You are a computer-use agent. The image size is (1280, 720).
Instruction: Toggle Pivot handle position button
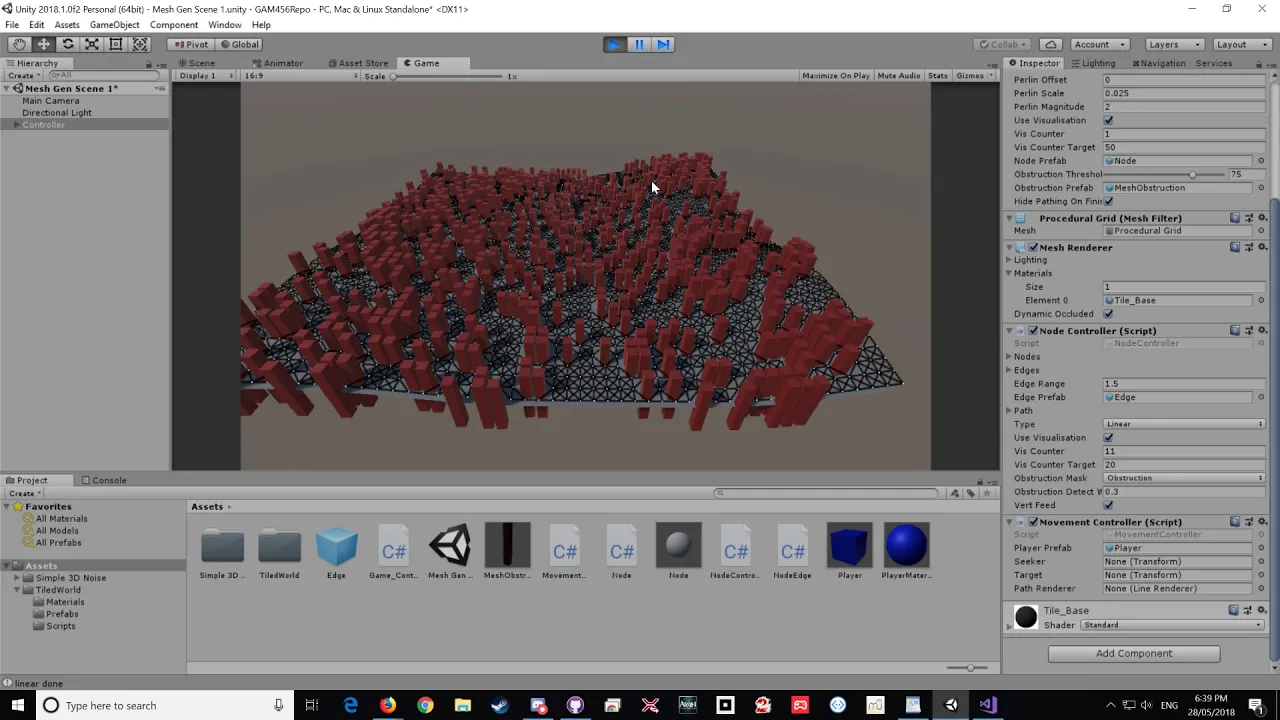point(190,44)
